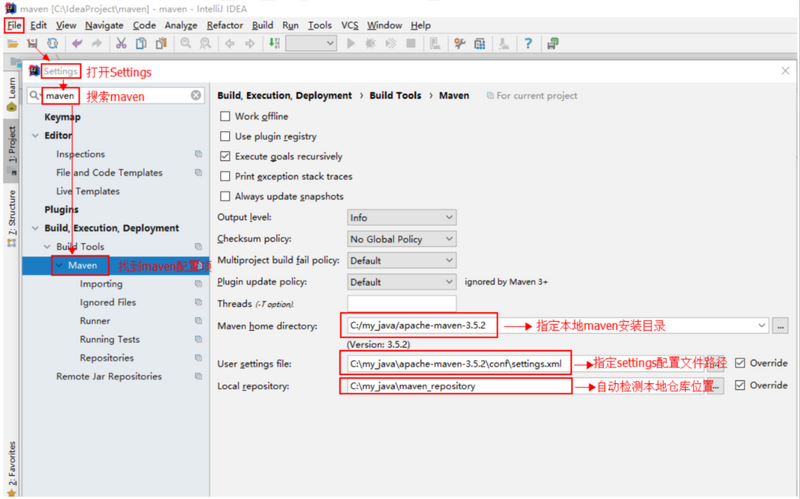Click the Open folder toolbar icon
The image size is (800, 499).
pyautogui.click(x=12, y=44)
